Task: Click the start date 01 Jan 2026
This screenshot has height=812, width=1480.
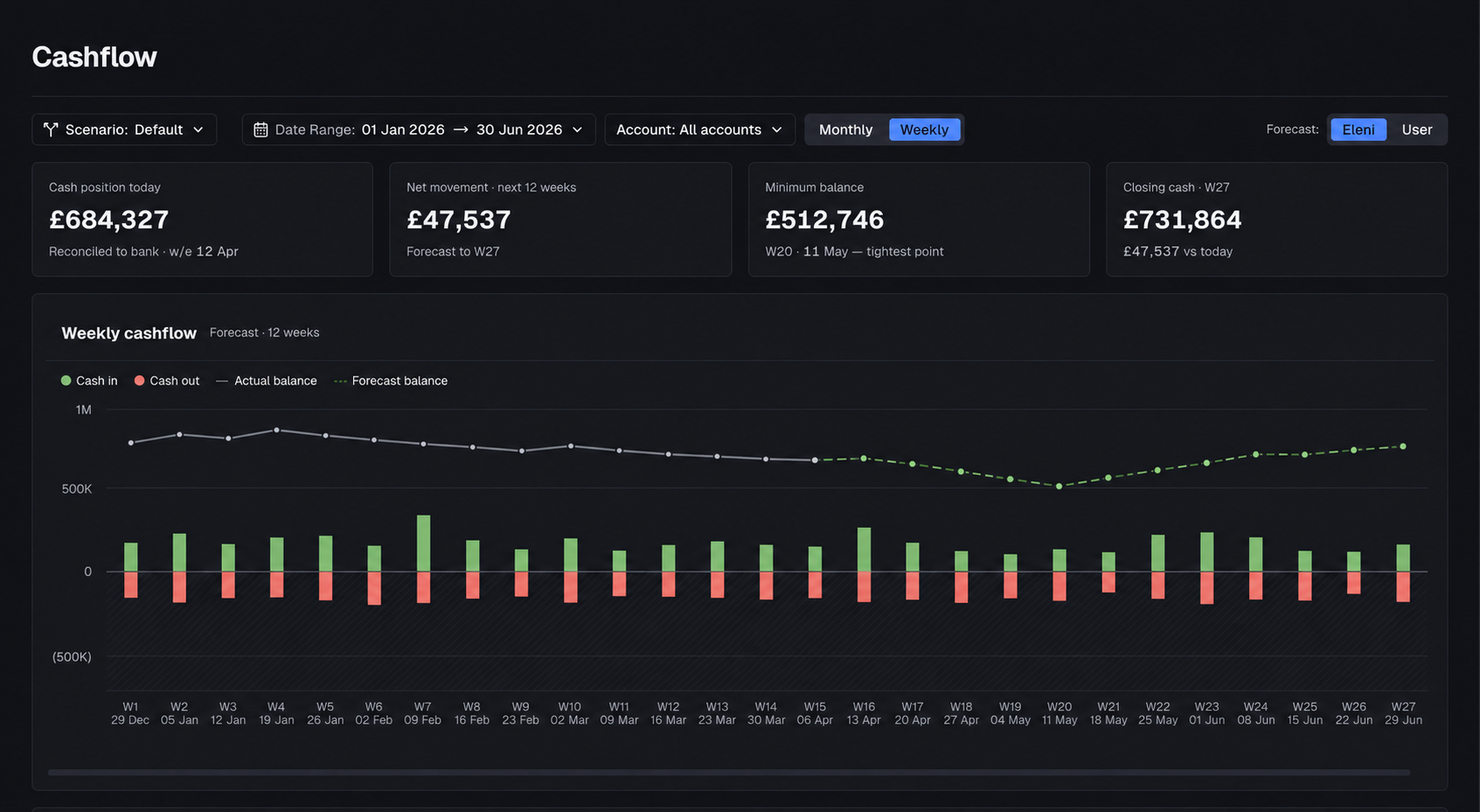Action: tap(403, 129)
